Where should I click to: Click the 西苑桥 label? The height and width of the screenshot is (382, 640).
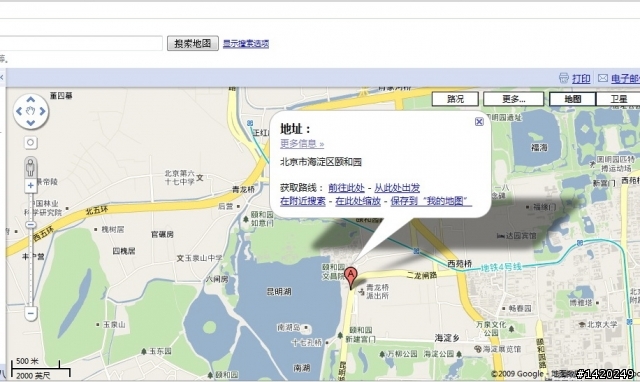(x=460, y=264)
